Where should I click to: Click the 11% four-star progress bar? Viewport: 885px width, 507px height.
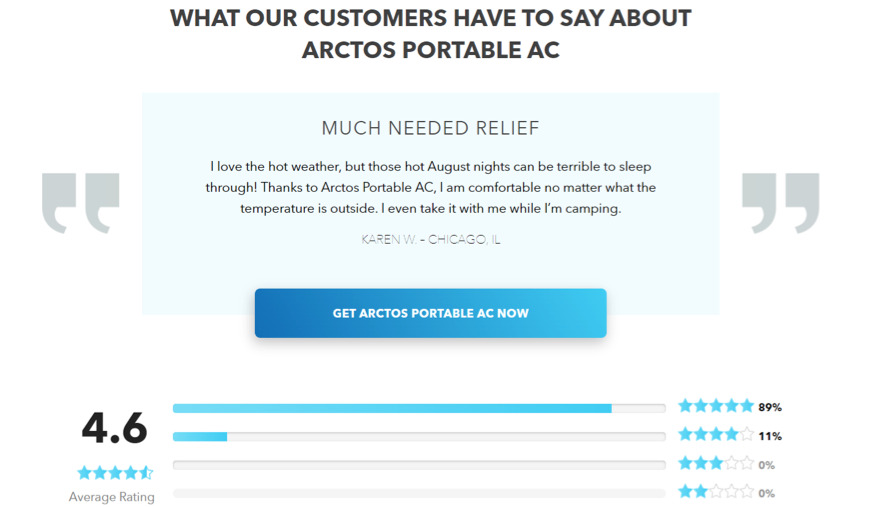[419, 436]
